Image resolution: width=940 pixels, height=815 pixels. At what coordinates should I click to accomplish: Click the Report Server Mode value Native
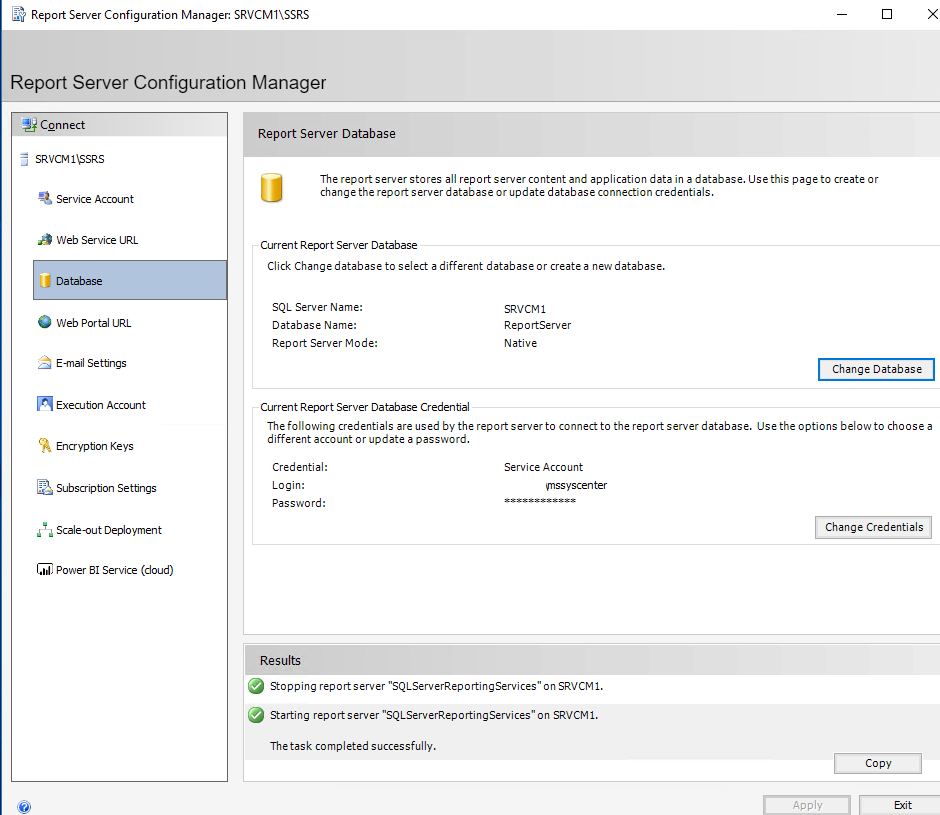(x=520, y=343)
